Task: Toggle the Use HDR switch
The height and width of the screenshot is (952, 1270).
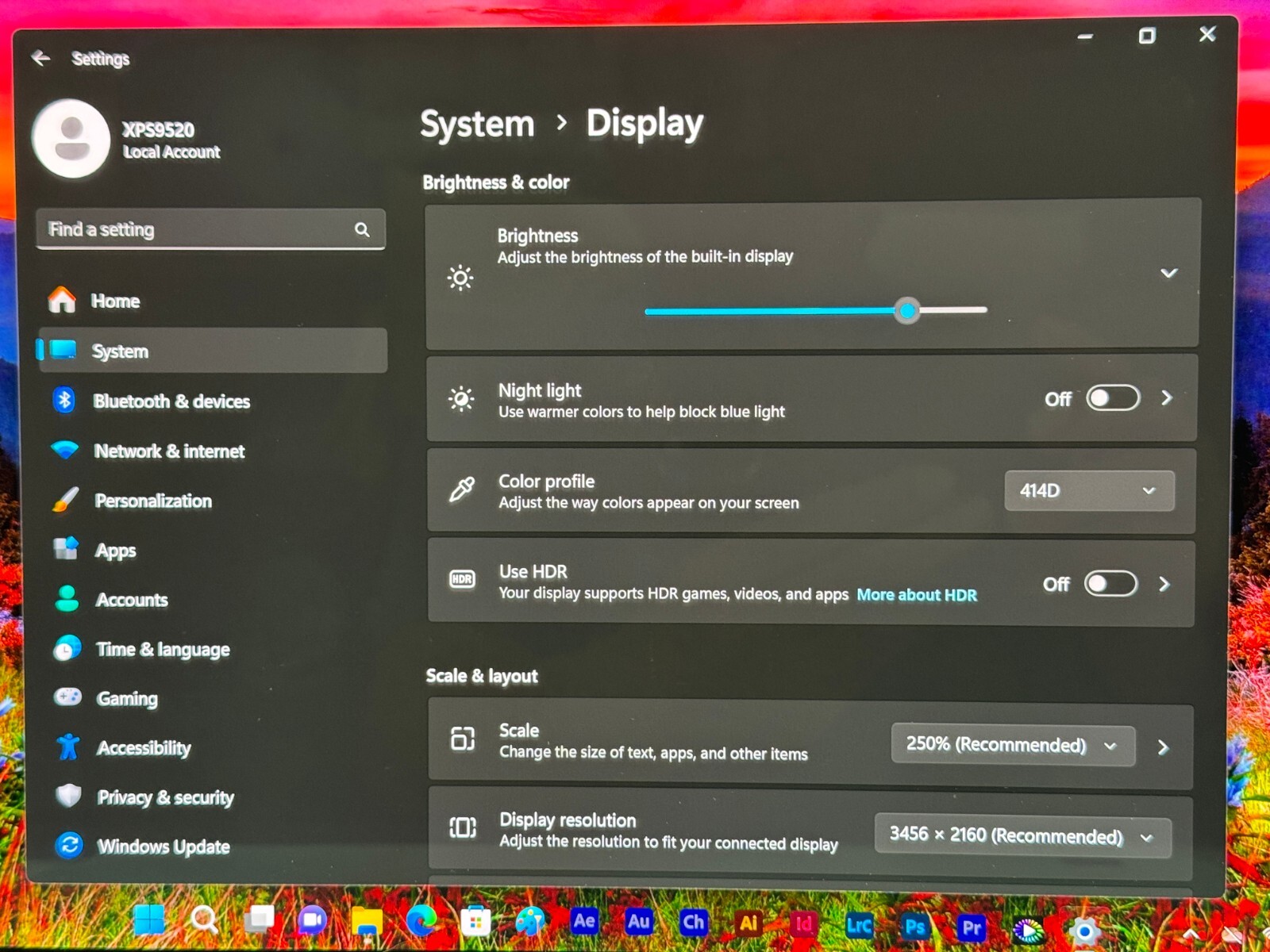Action: [1110, 584]
